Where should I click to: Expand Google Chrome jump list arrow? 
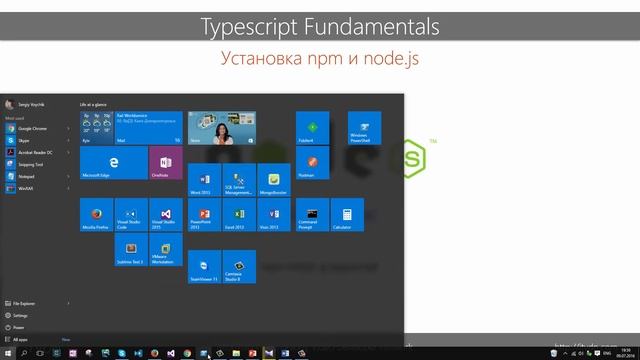69,129
